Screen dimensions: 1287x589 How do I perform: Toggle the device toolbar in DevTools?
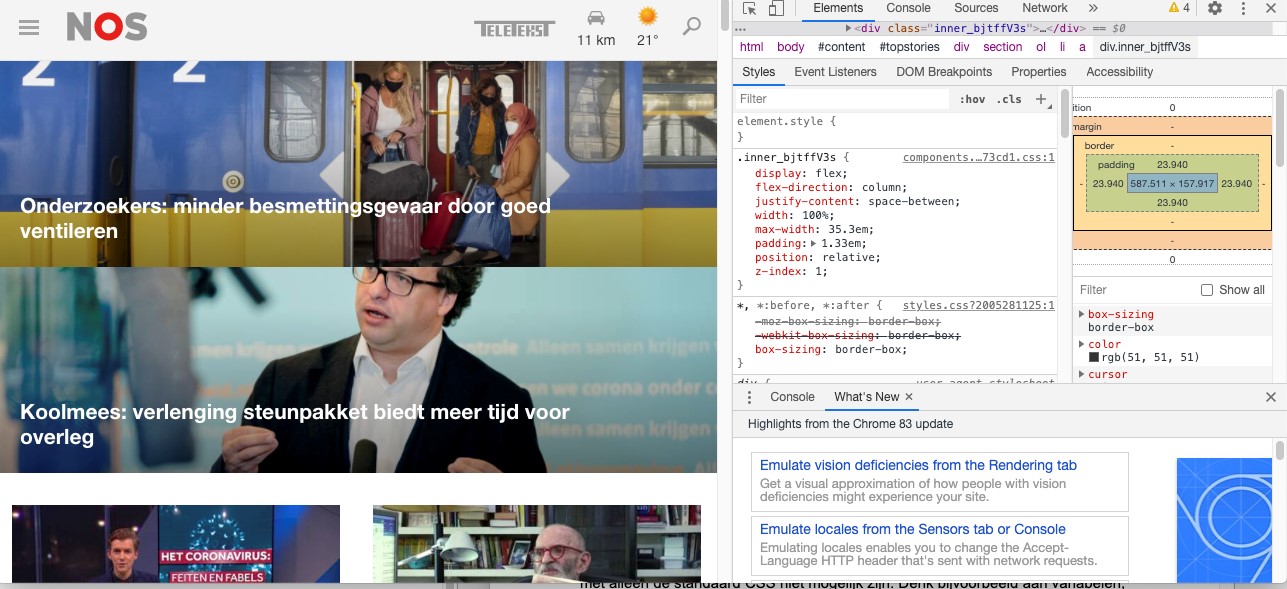click(776, 8)
